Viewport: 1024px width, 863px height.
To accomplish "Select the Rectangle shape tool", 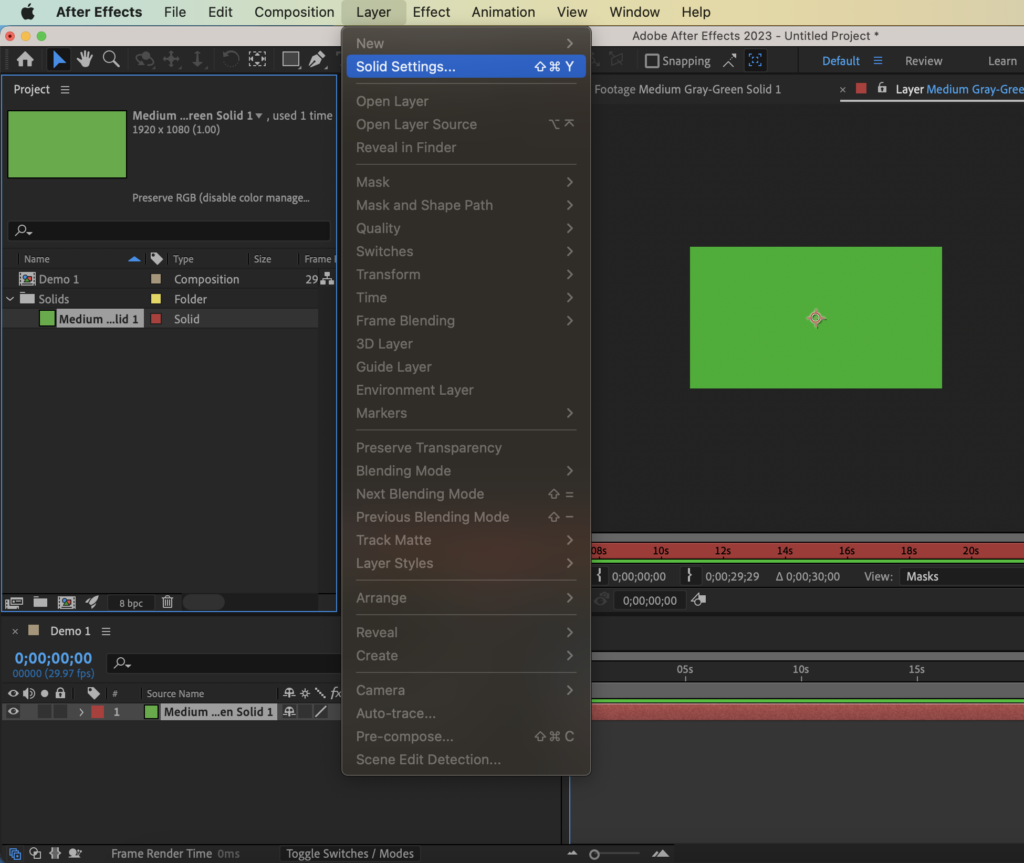I will click(290, 60).
